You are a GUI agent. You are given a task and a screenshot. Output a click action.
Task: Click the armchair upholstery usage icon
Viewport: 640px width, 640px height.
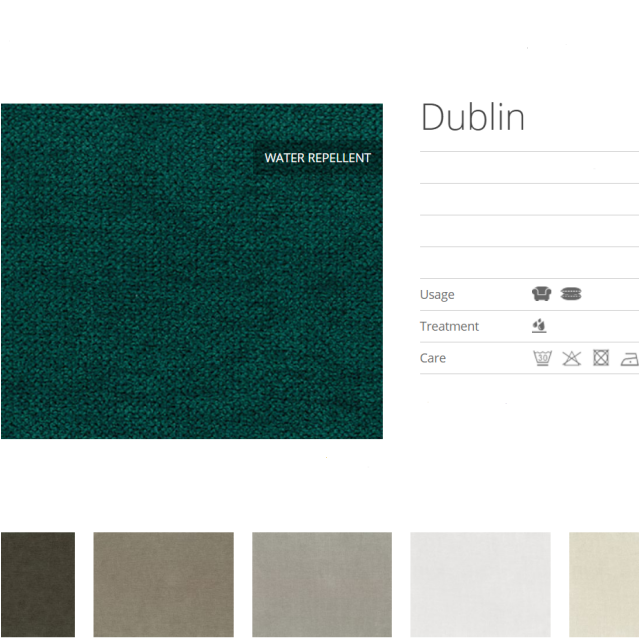[x=541, y=294]
